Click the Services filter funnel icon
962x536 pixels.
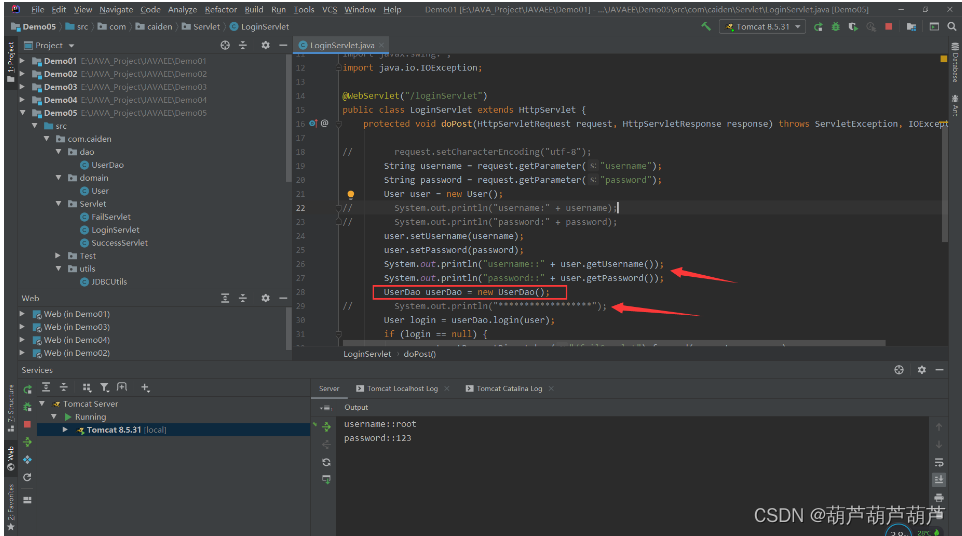point(104,388)
